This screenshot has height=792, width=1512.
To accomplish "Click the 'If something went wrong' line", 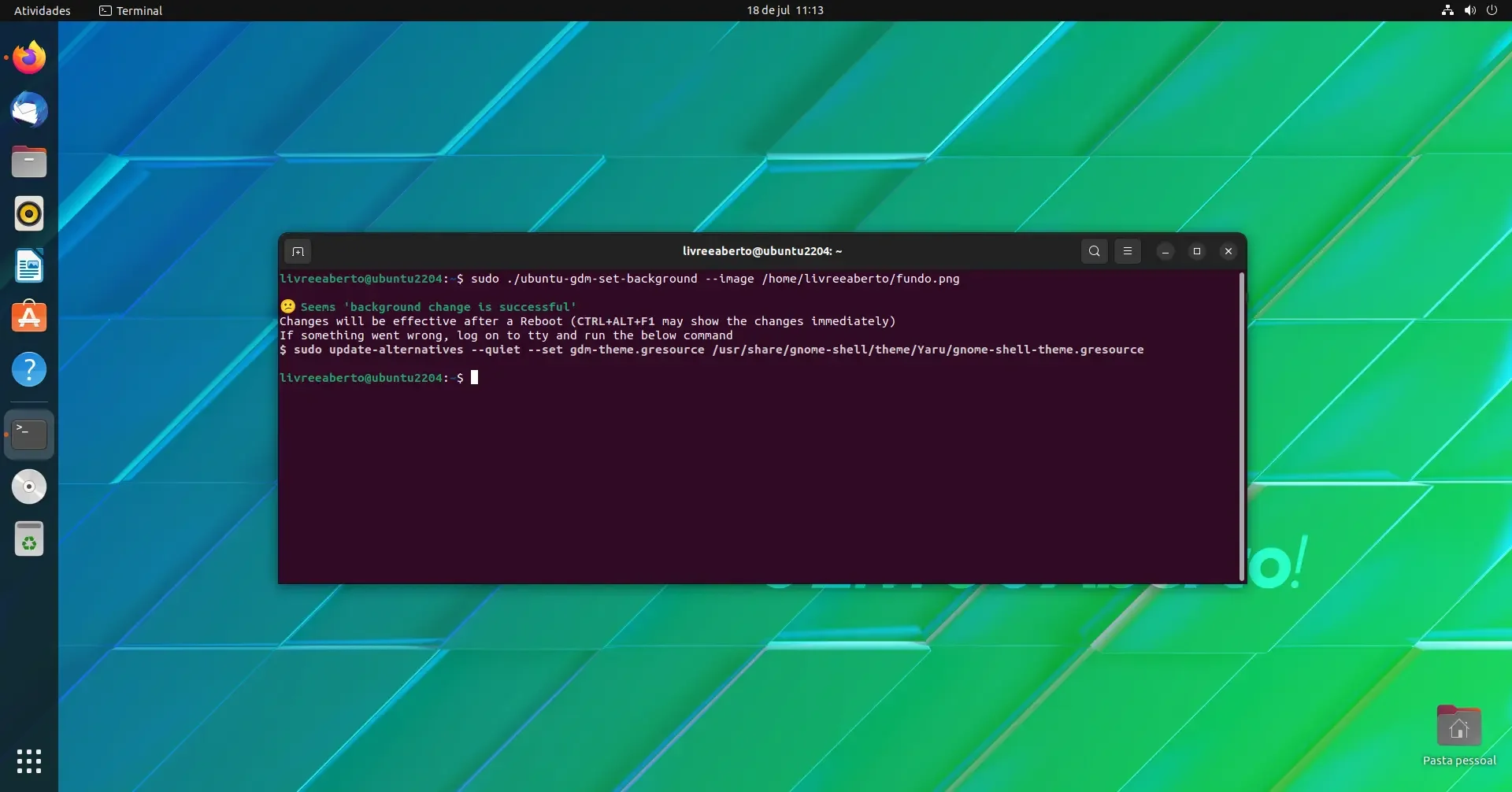I will coord(506,335).
